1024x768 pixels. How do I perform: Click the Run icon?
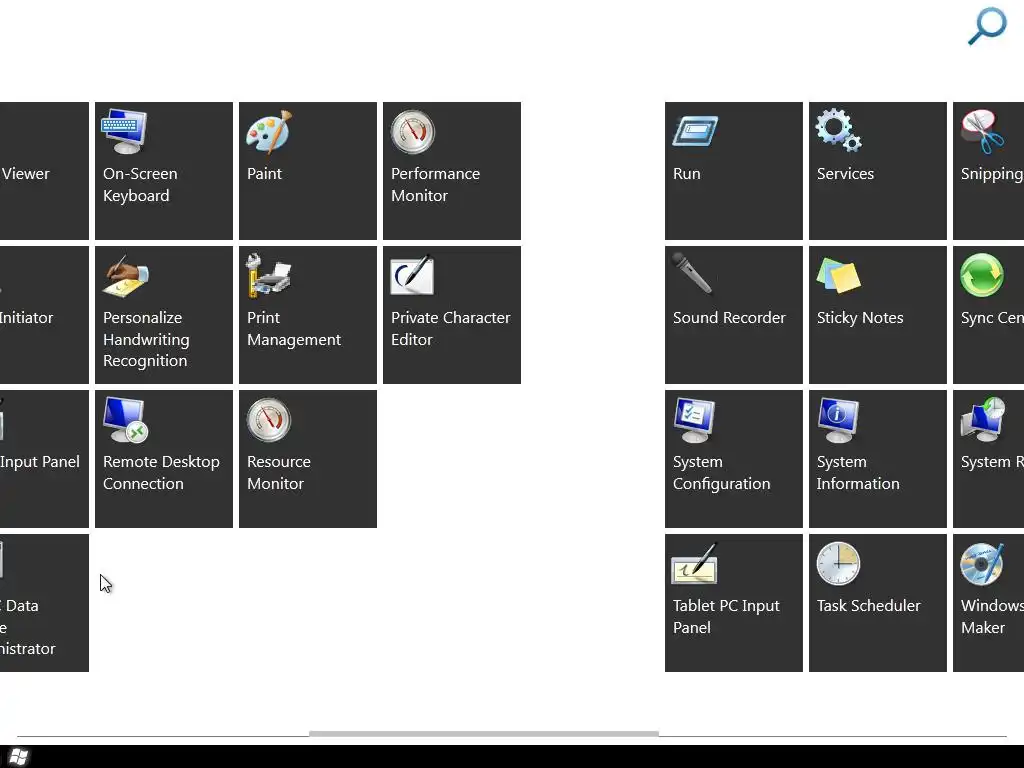pyautogui.click(x=695, y=131)
